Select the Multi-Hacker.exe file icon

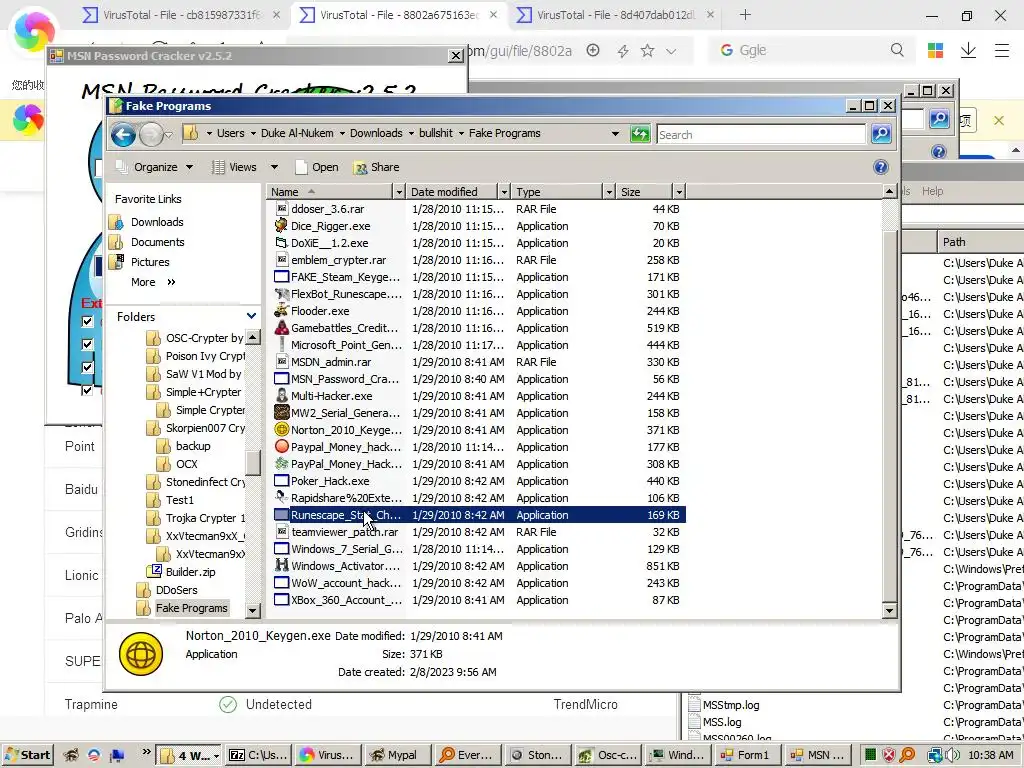(281, 396)
